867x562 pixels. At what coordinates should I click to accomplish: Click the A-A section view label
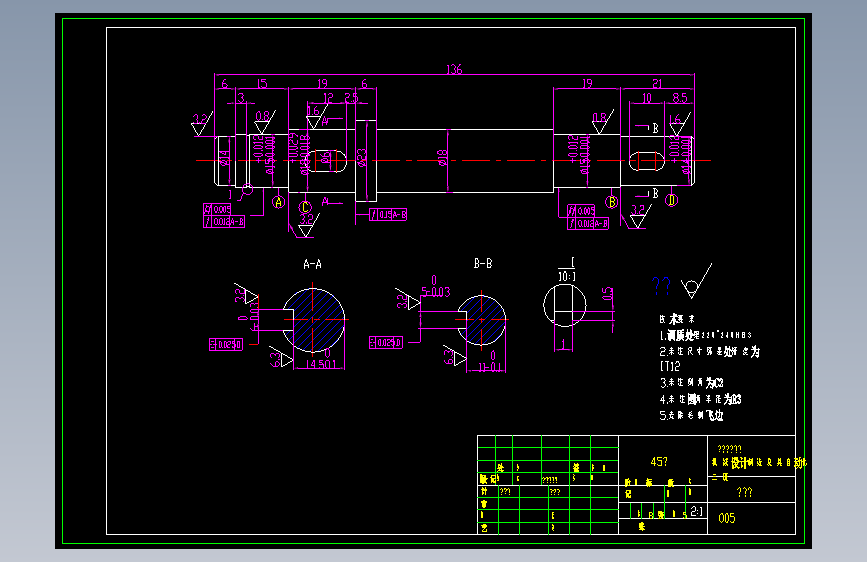tap(312, 264)
